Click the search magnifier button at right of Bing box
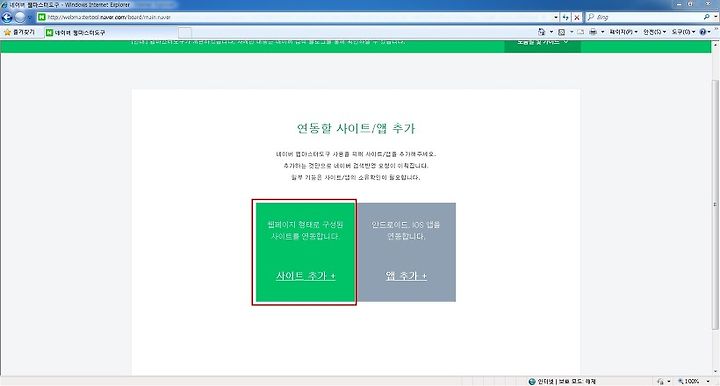Viewport: 720px width, 386px height. (x=706, y=17)
